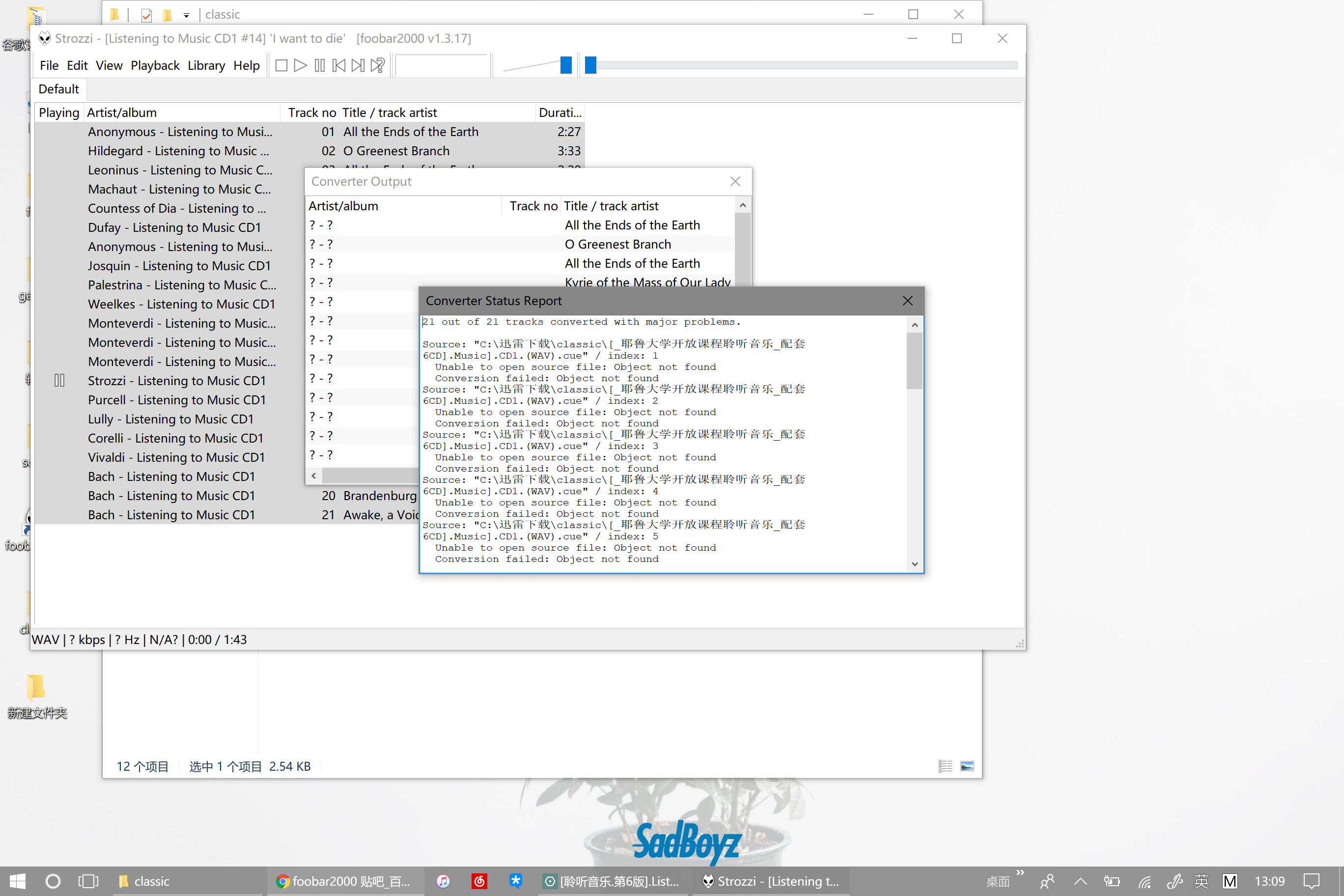
Task: Click the Pause toolbar button
Action: coord(319,65)
